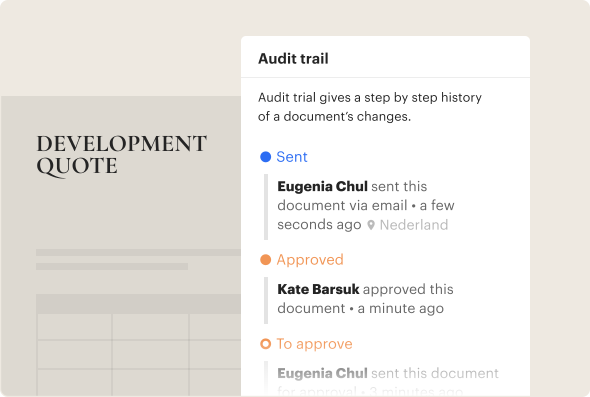The image size is (590, 397).
Task: Click Eugenia Chul in the Sent entry
Action: point(322,186)
